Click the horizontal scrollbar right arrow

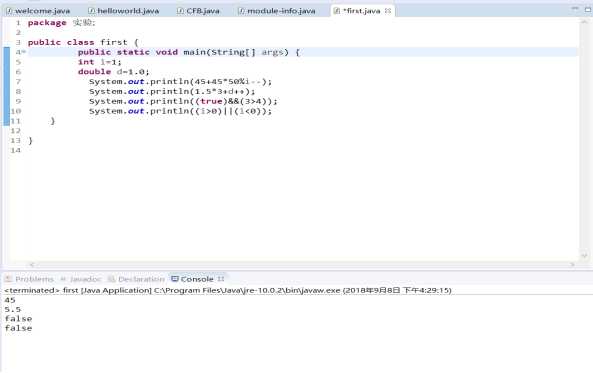572,265
